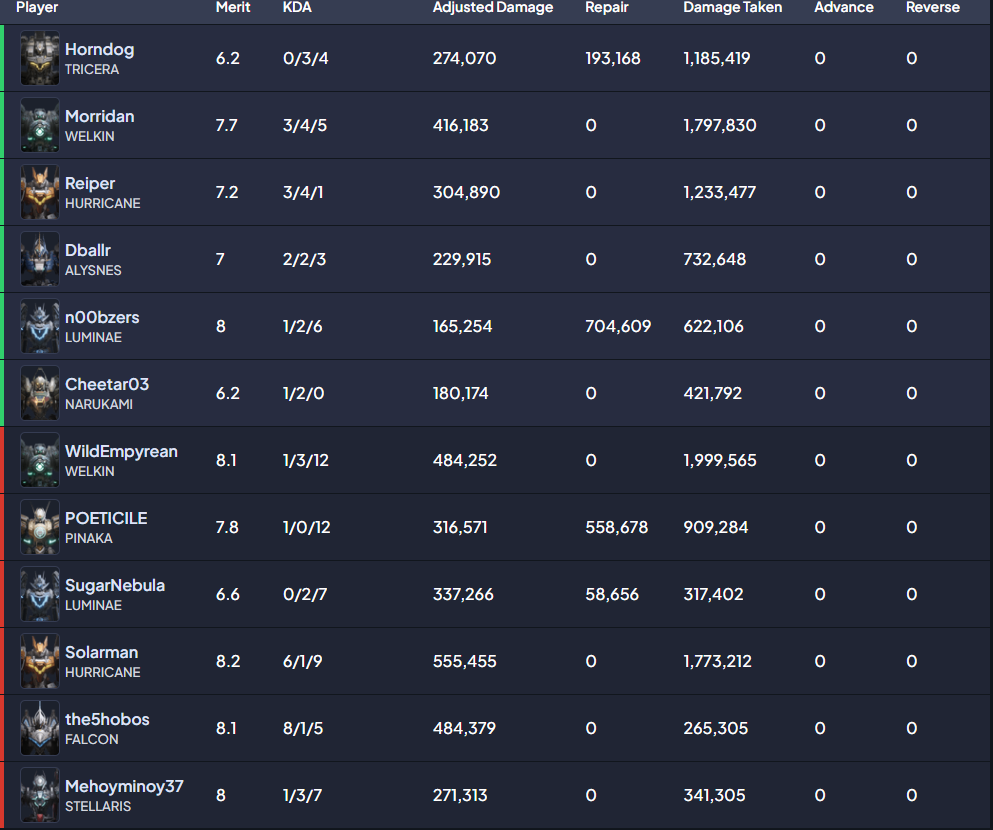Click Horndog's Tricera mech avatar
993x830 pixels.
tap(40, 58)
